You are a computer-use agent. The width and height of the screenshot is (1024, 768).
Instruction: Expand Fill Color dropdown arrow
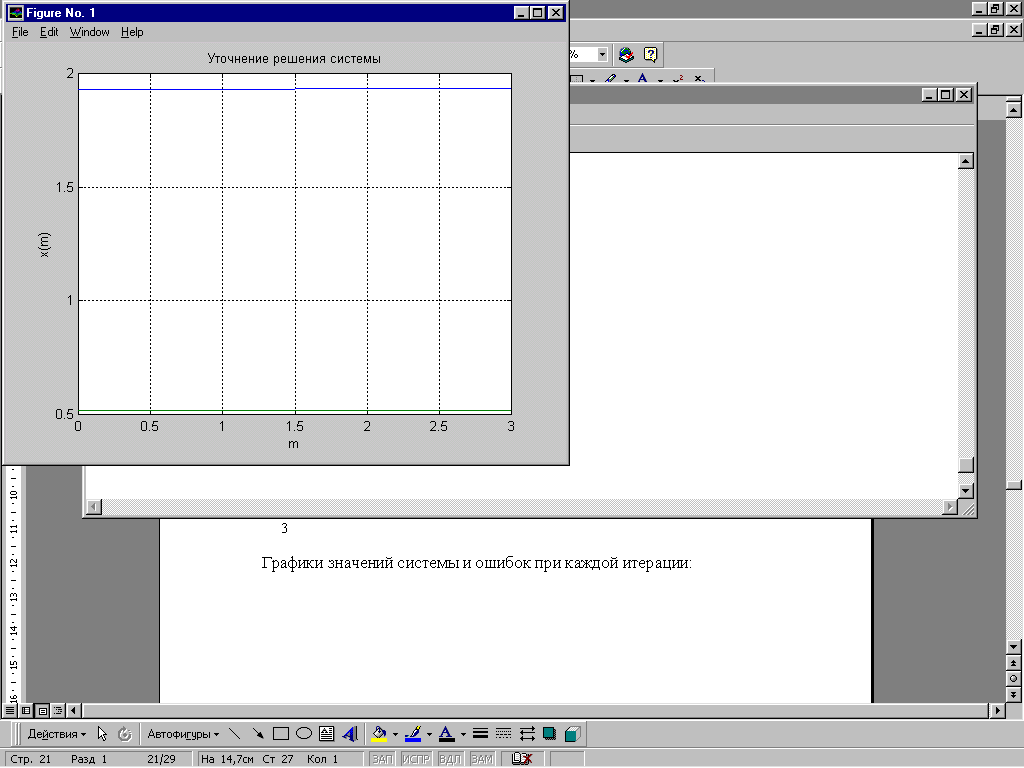pos(395,734)
